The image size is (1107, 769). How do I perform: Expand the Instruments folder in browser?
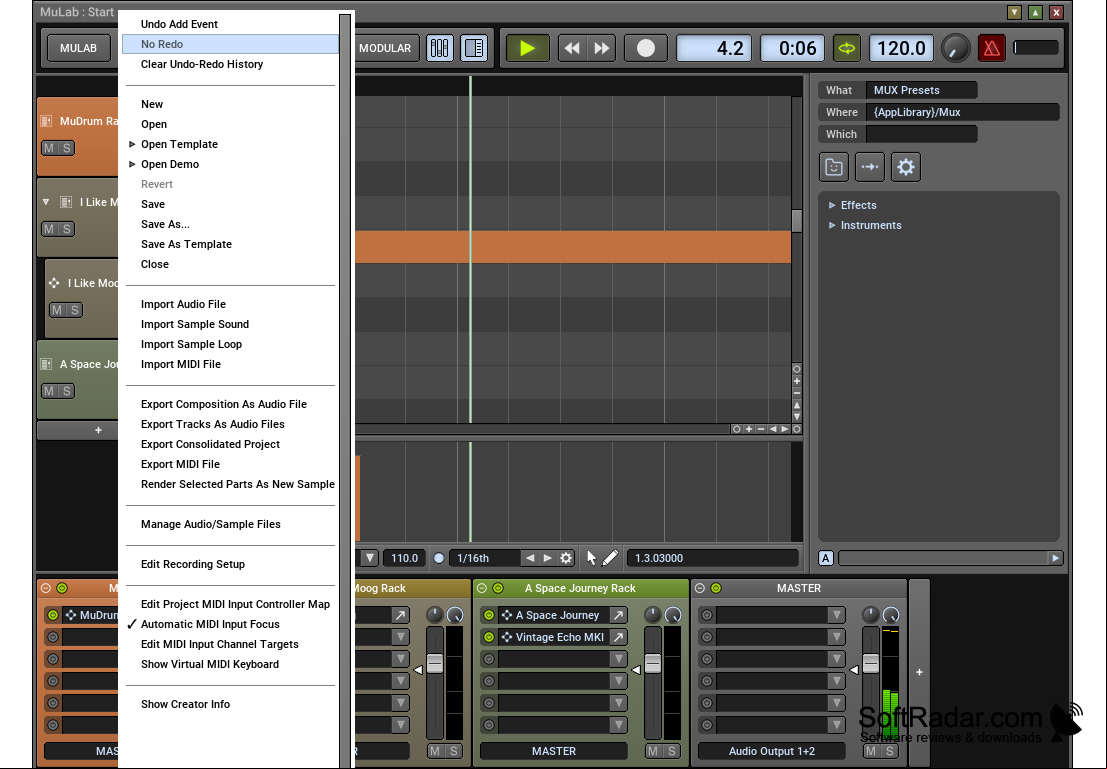coord(832,225)
